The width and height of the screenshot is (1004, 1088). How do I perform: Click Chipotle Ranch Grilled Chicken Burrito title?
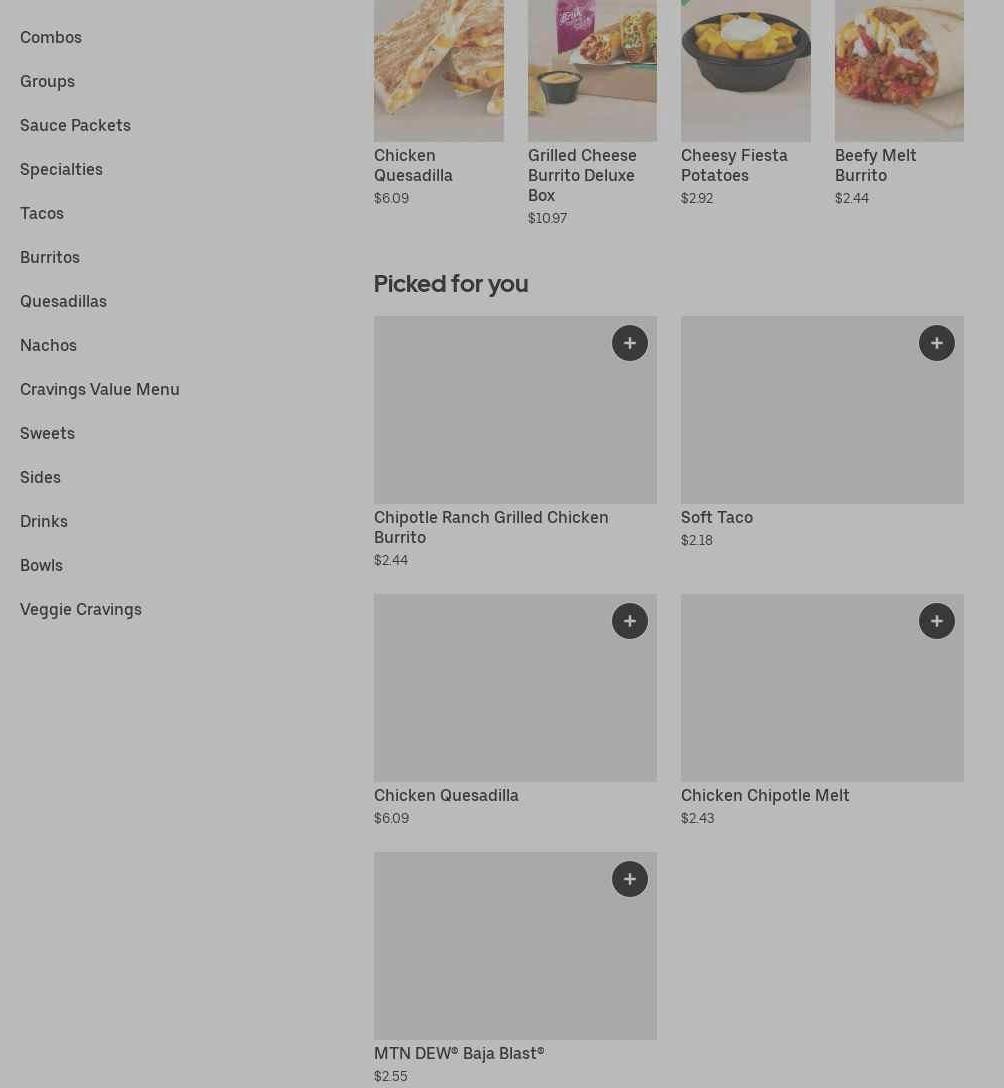click(491, 527)
